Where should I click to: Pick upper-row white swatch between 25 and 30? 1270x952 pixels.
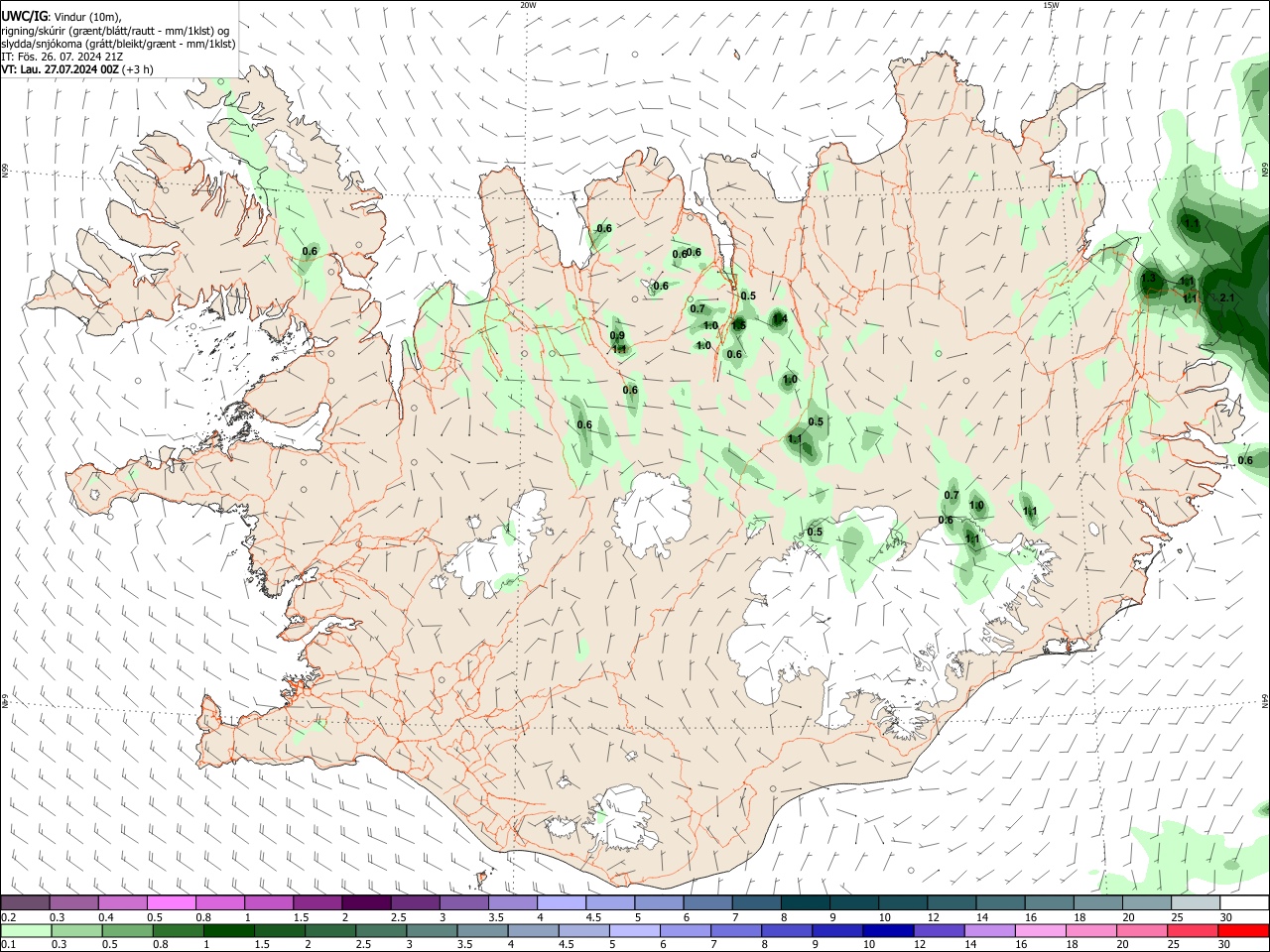(1196, 902)
